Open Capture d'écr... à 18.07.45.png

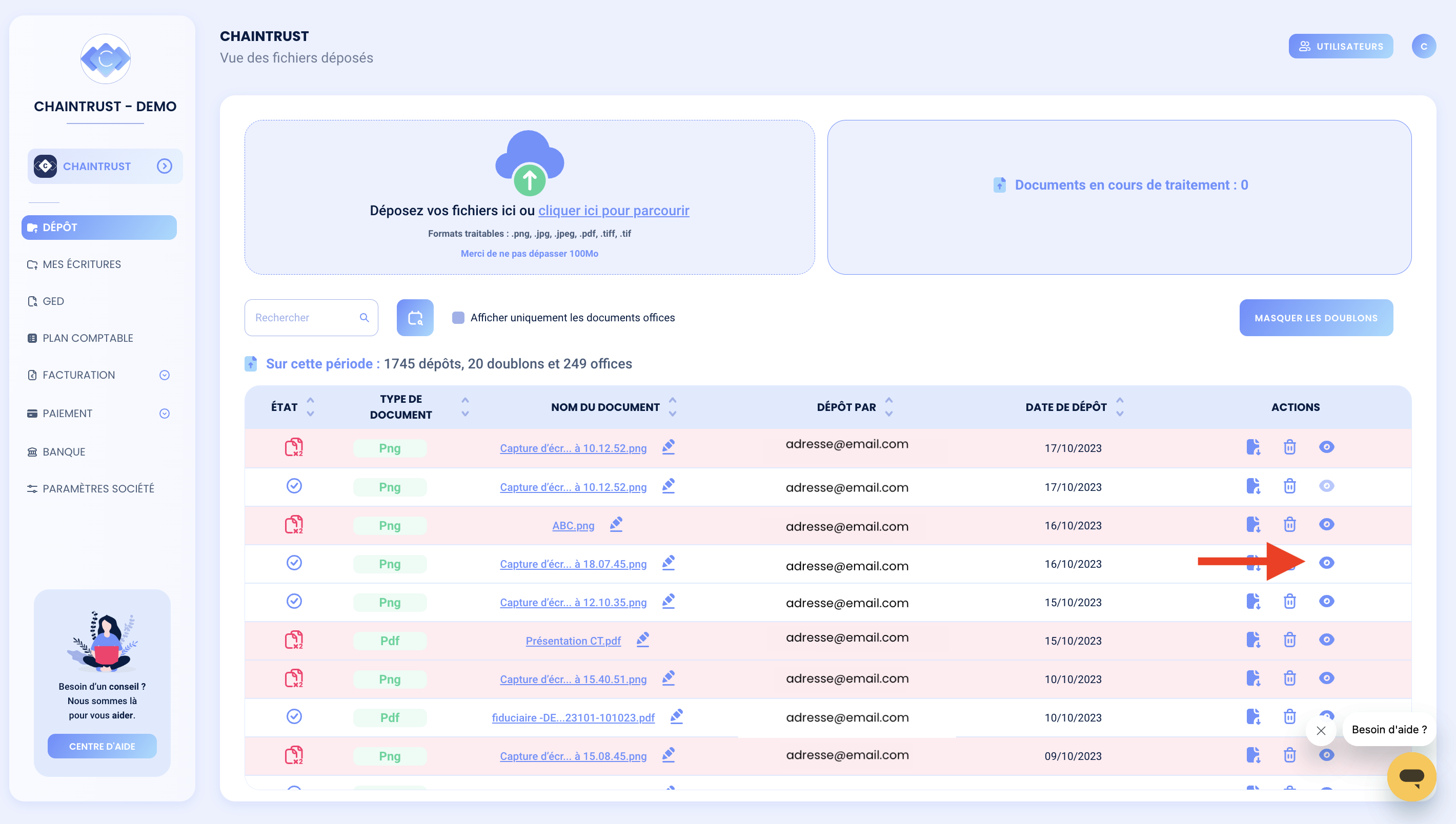pos(573,564)
